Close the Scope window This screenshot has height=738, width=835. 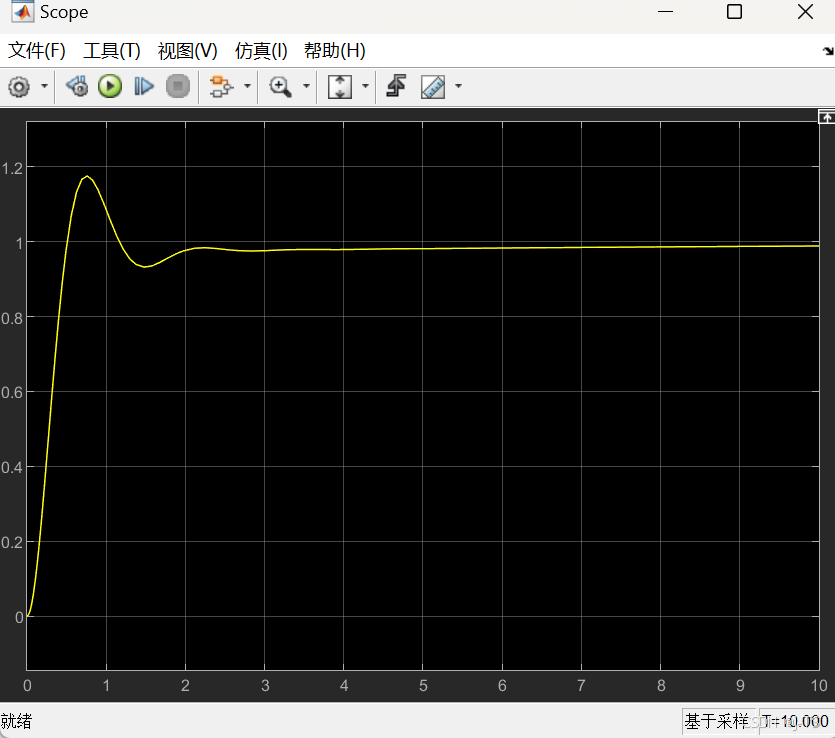pyautogui.click(x=805, y=12)
